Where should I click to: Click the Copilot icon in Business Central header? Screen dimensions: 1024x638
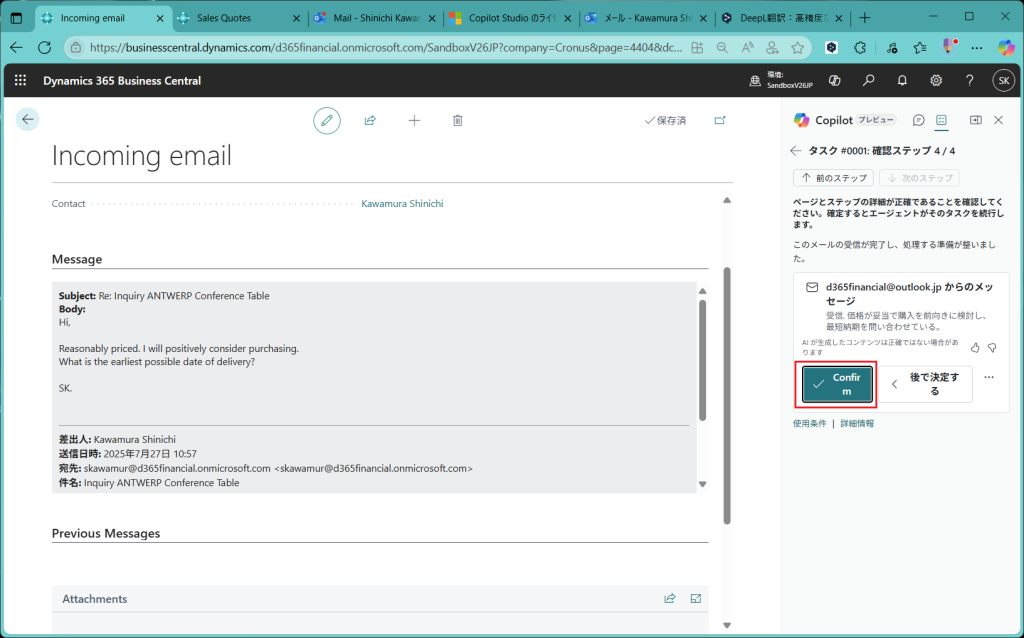834,80
